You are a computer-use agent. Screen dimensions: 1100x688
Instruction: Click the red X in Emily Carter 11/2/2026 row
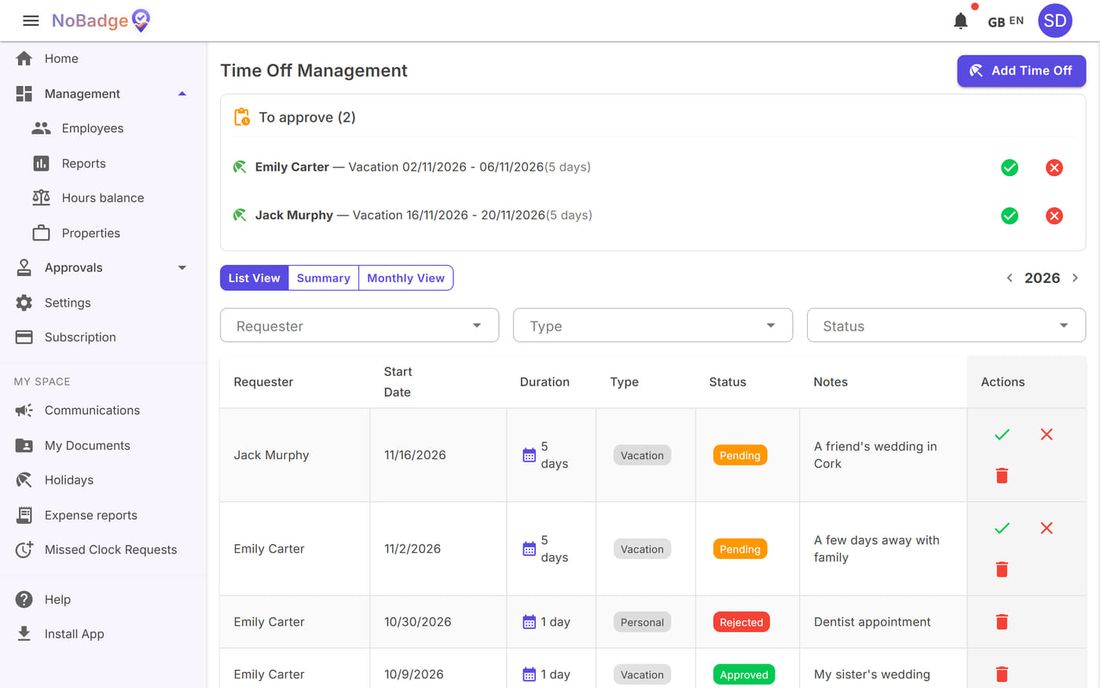coord(1047,529)
